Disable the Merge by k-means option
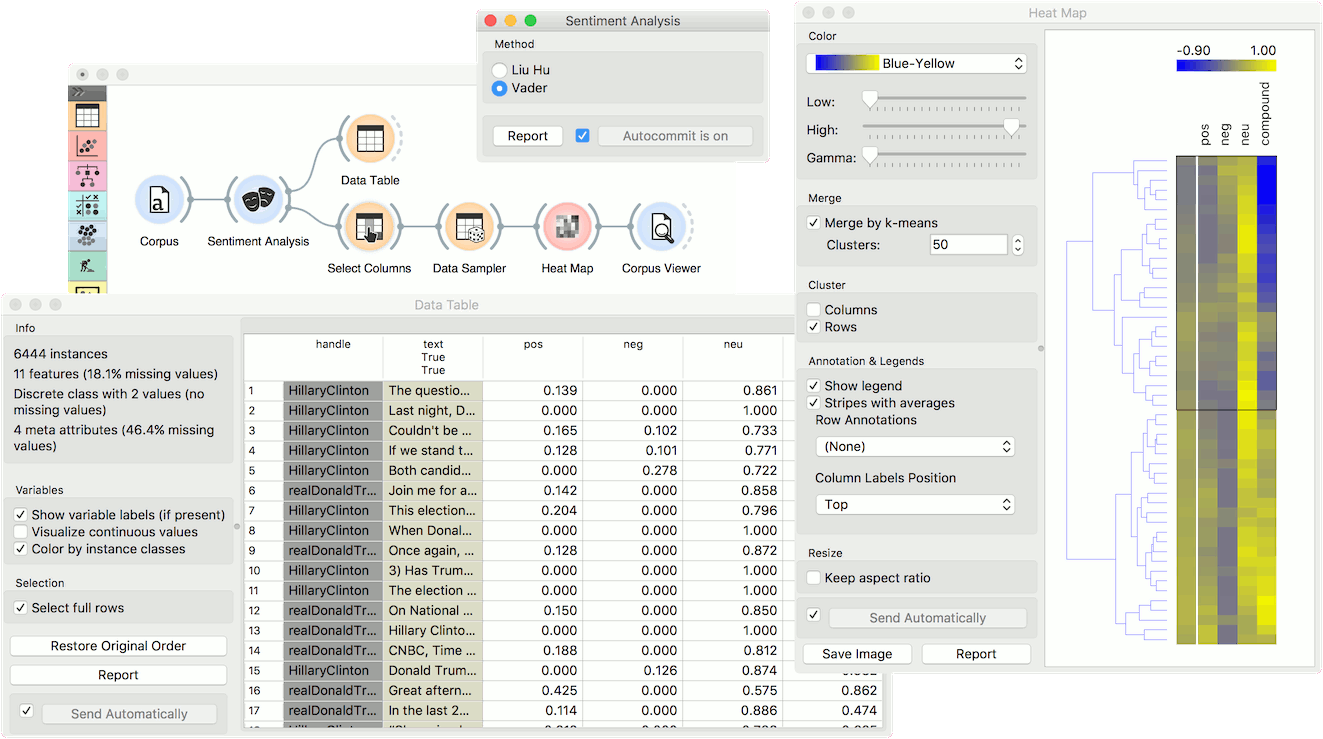The width and height of the screenshot is (1323, 739). (x=814, y=222)
